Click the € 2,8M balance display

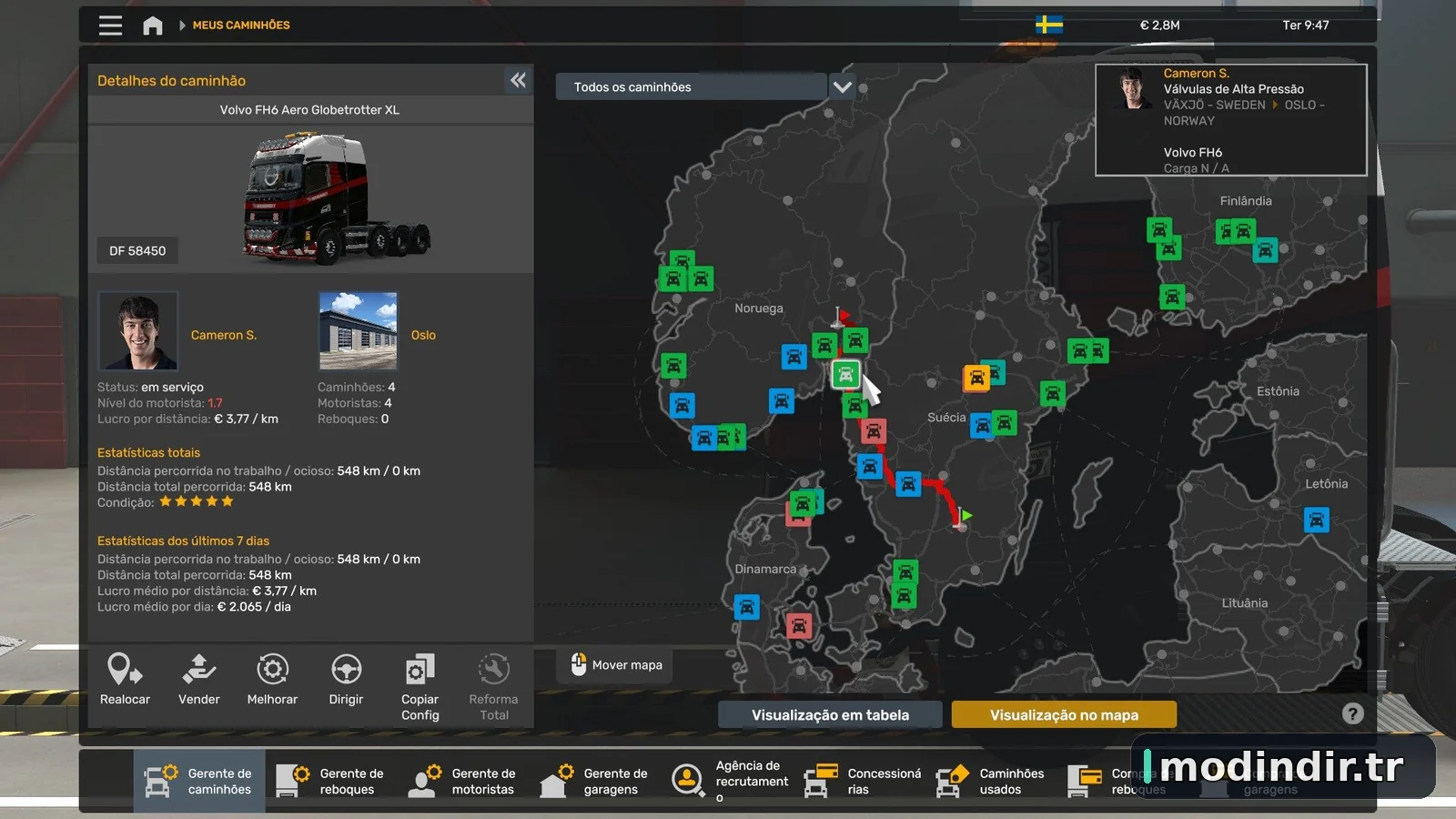(1159, 25)
